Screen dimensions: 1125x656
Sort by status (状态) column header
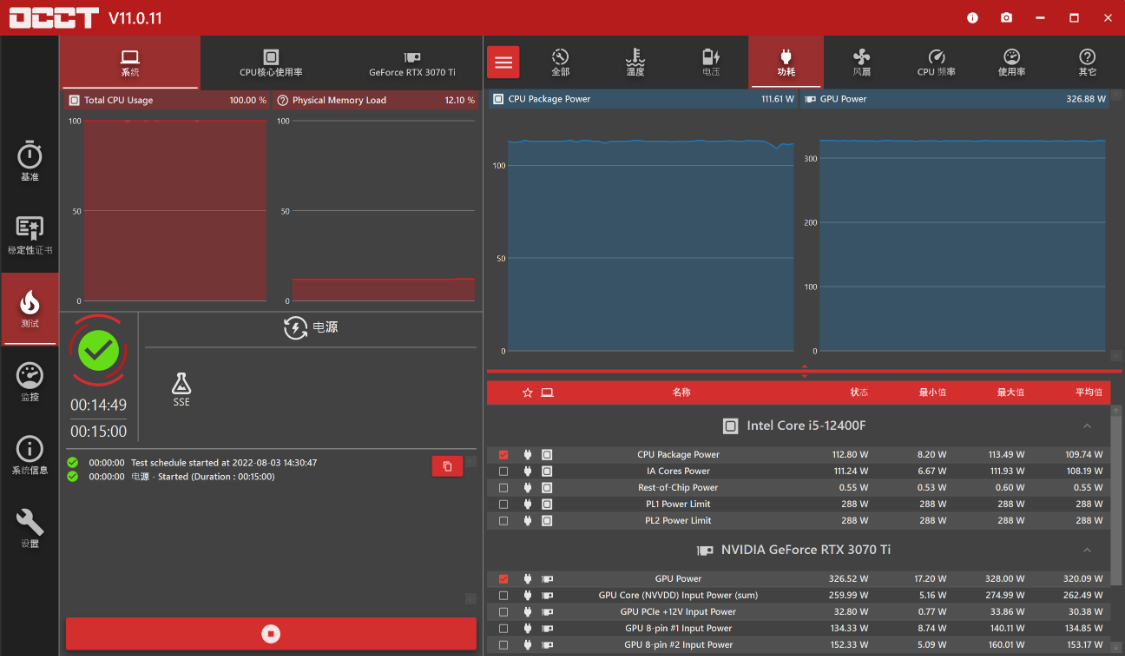pos(859,392)
